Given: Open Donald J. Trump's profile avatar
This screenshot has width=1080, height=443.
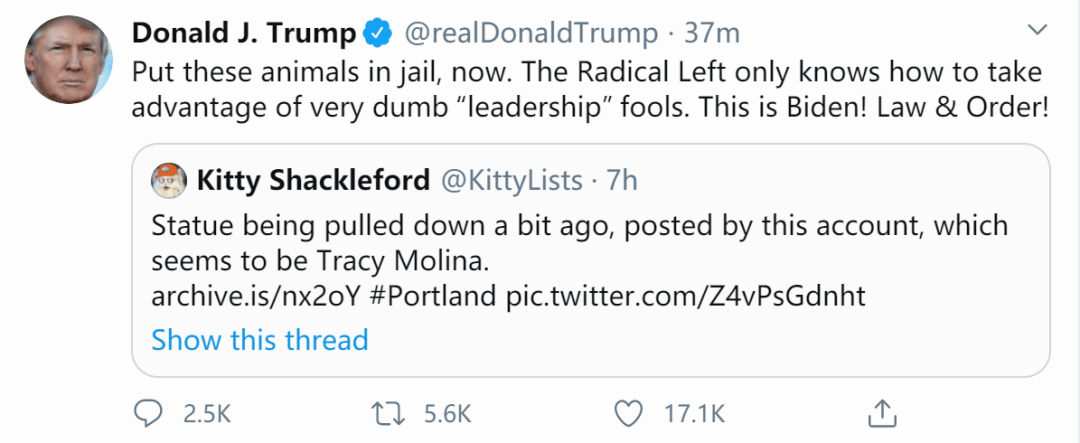Looking at the screenshot, I should tap(68, 58).
